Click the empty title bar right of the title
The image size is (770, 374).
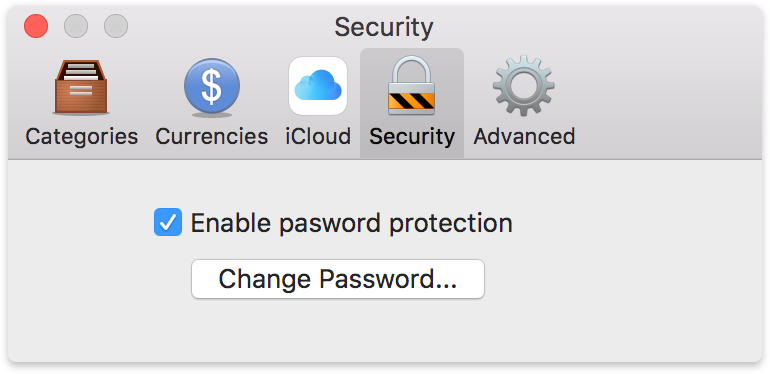coord(597,27)
